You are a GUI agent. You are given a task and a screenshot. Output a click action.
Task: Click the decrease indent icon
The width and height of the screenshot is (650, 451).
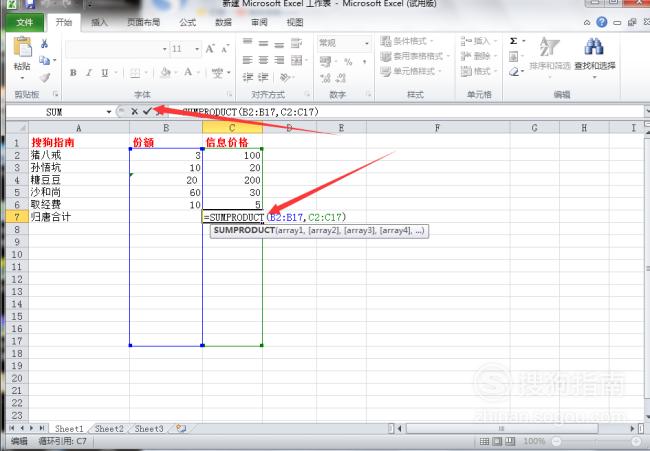point(248,77)
